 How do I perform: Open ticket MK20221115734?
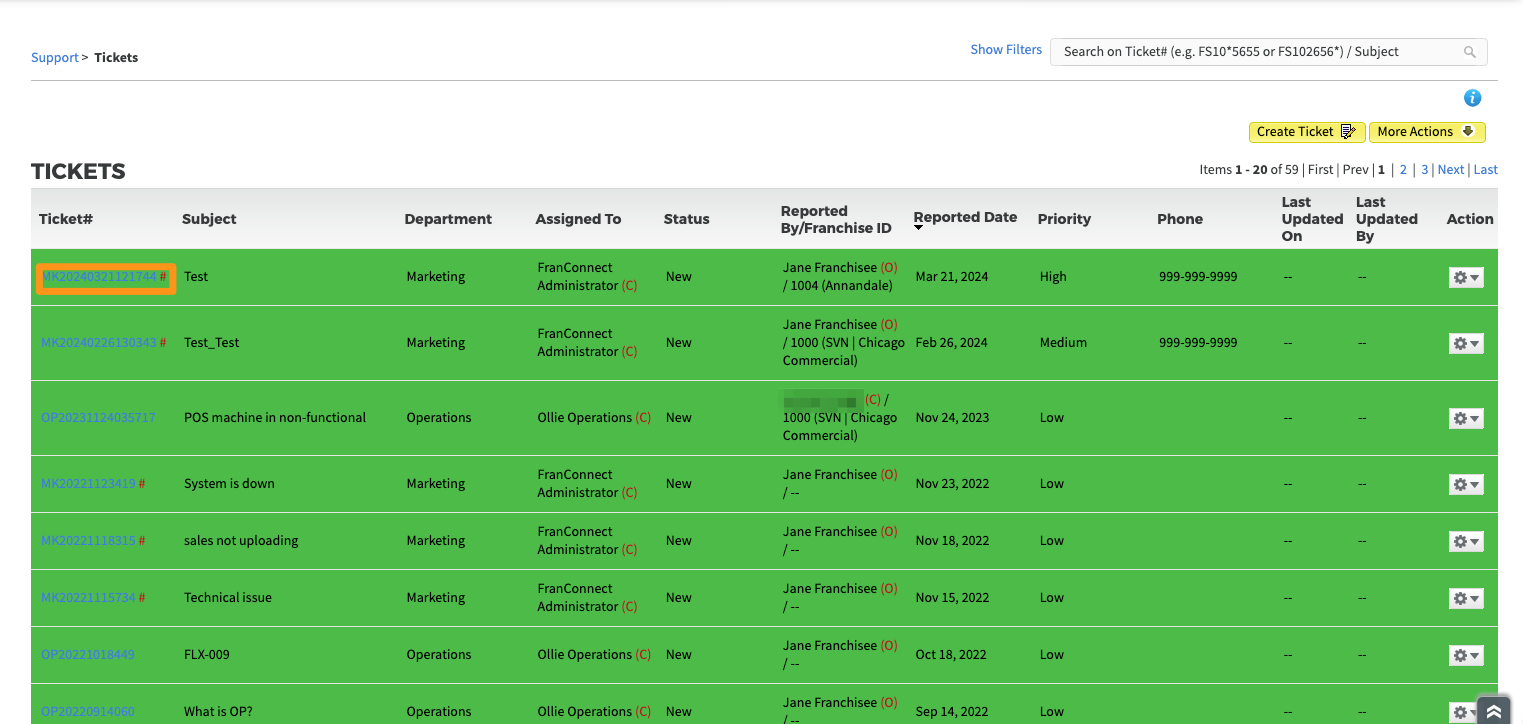click(x=88, y=598)
